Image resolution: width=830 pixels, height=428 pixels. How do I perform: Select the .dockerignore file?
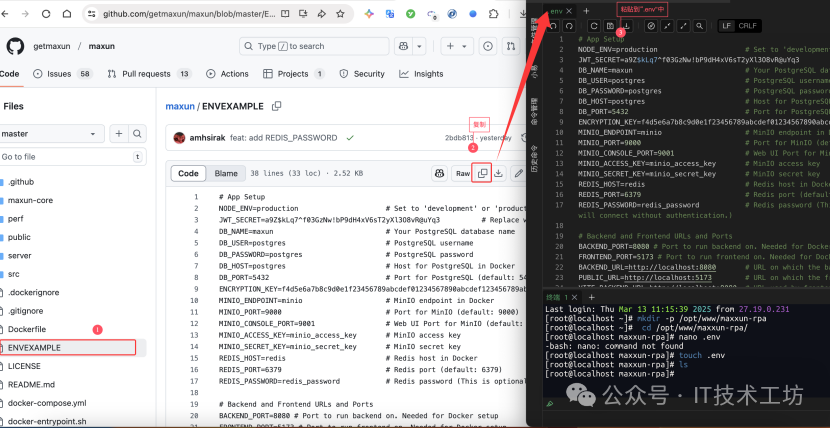pyautogui.click(x=33, y=292)
